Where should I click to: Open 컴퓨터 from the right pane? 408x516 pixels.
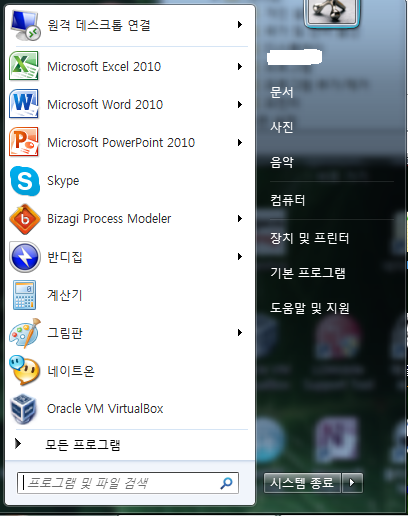coord(288,200)
